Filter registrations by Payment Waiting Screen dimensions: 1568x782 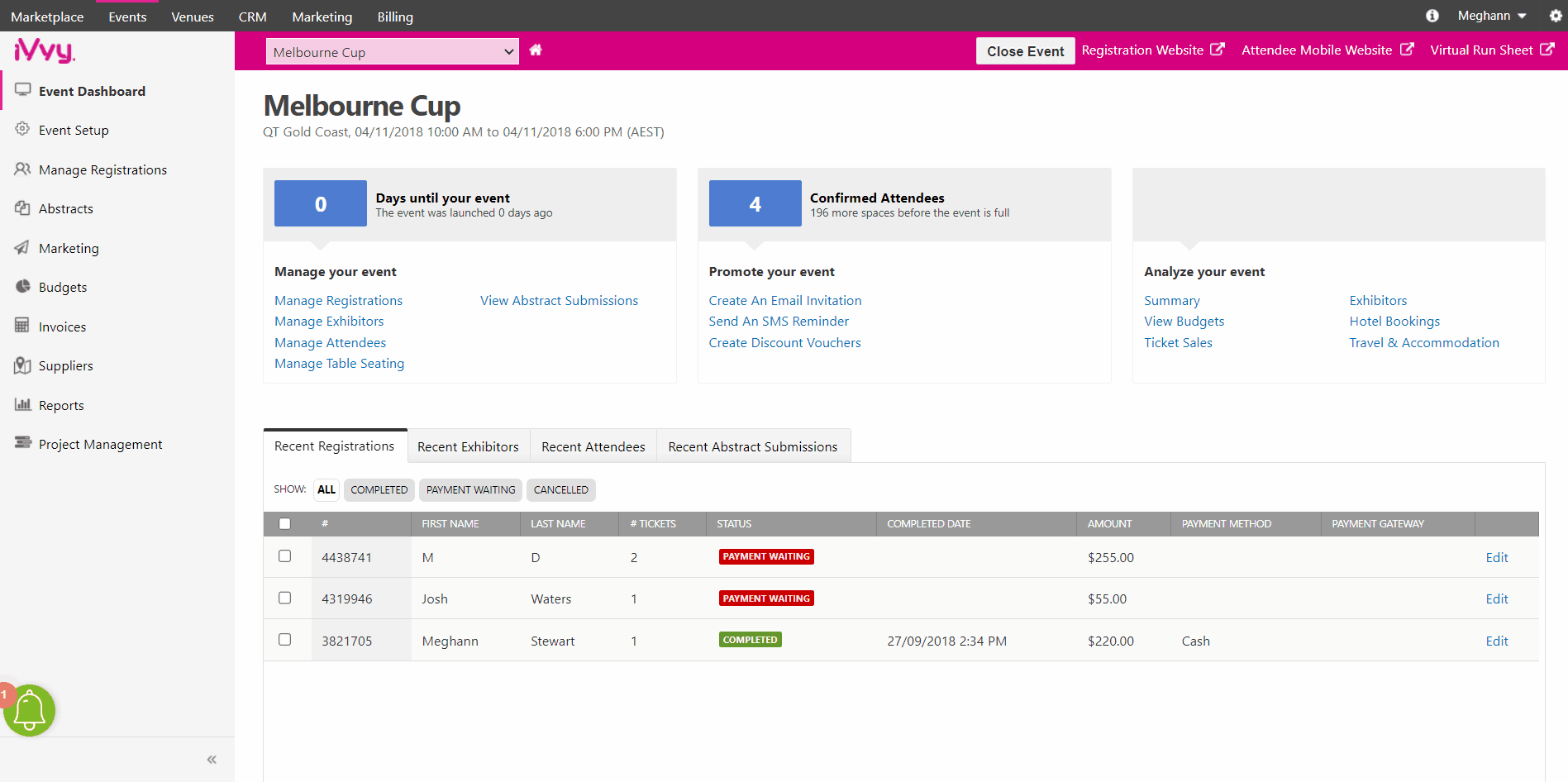click(470, 490)
